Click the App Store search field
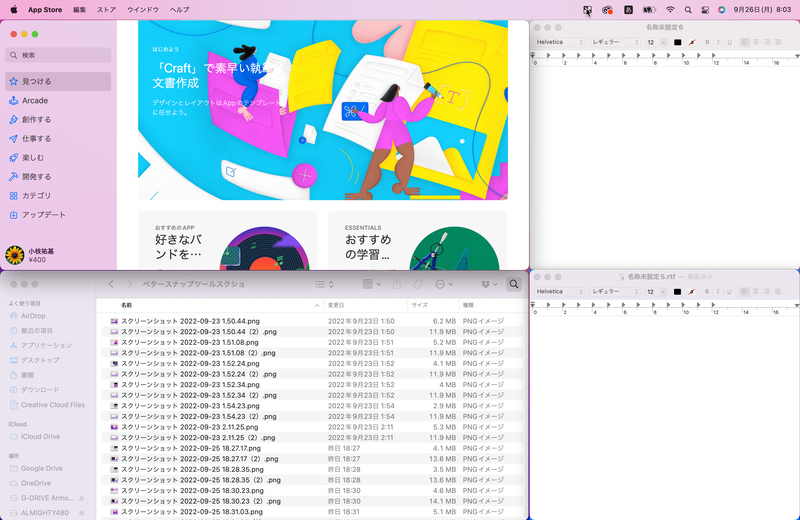 (x=58, y=55)
